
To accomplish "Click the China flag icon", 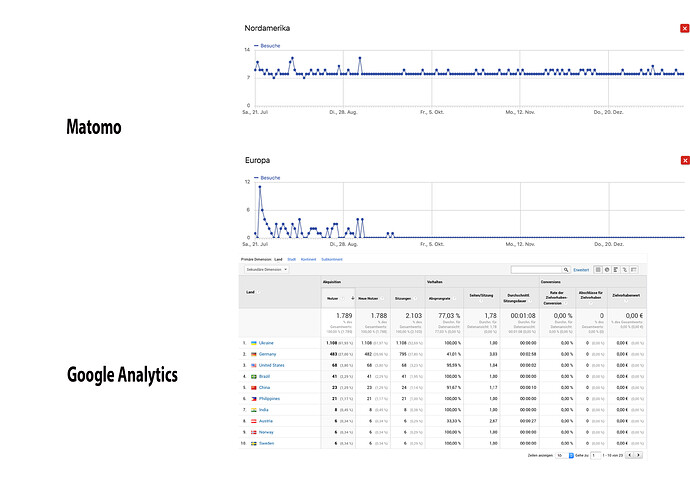I will (x=254, y=388).
